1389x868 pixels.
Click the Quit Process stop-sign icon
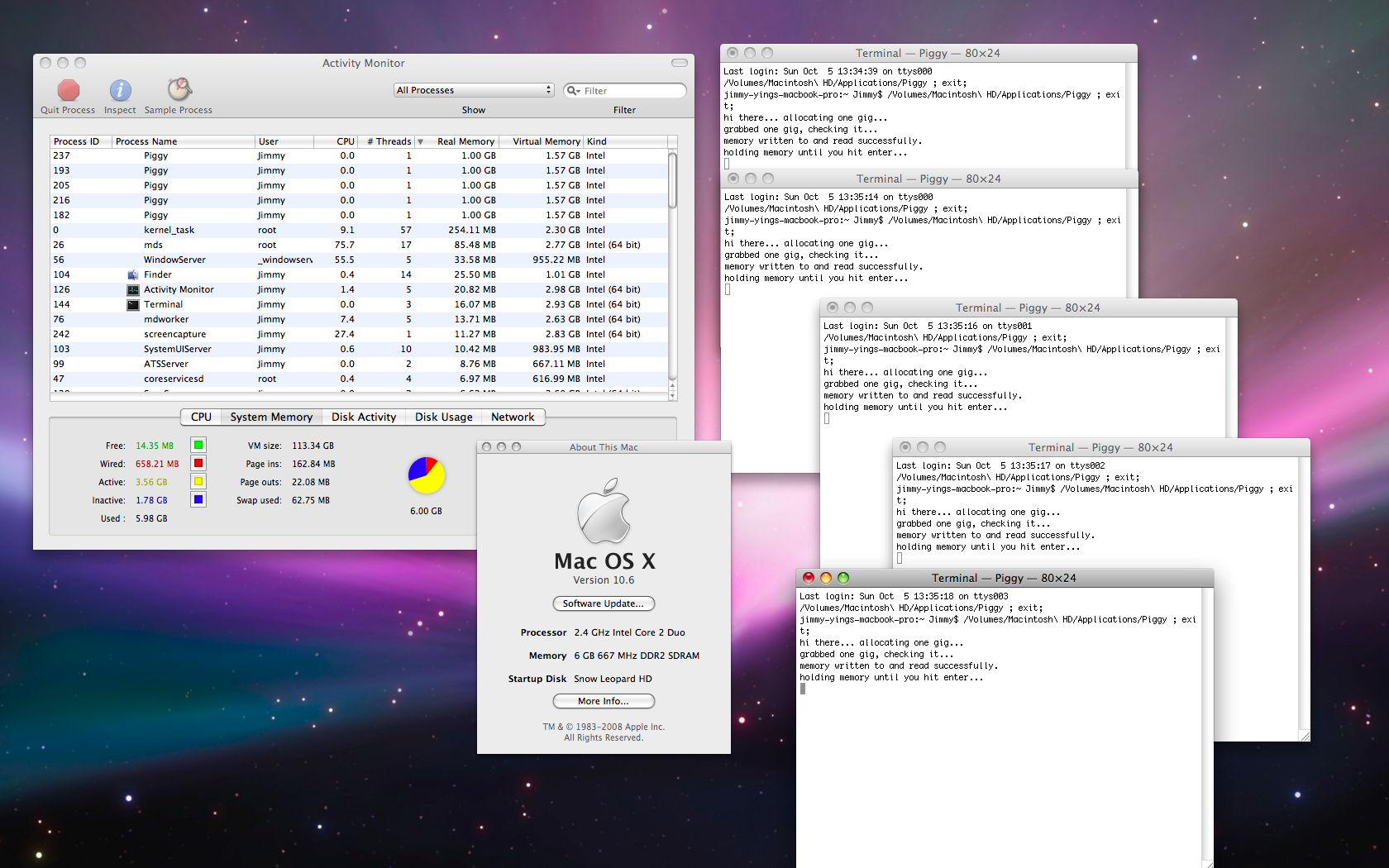69,90
